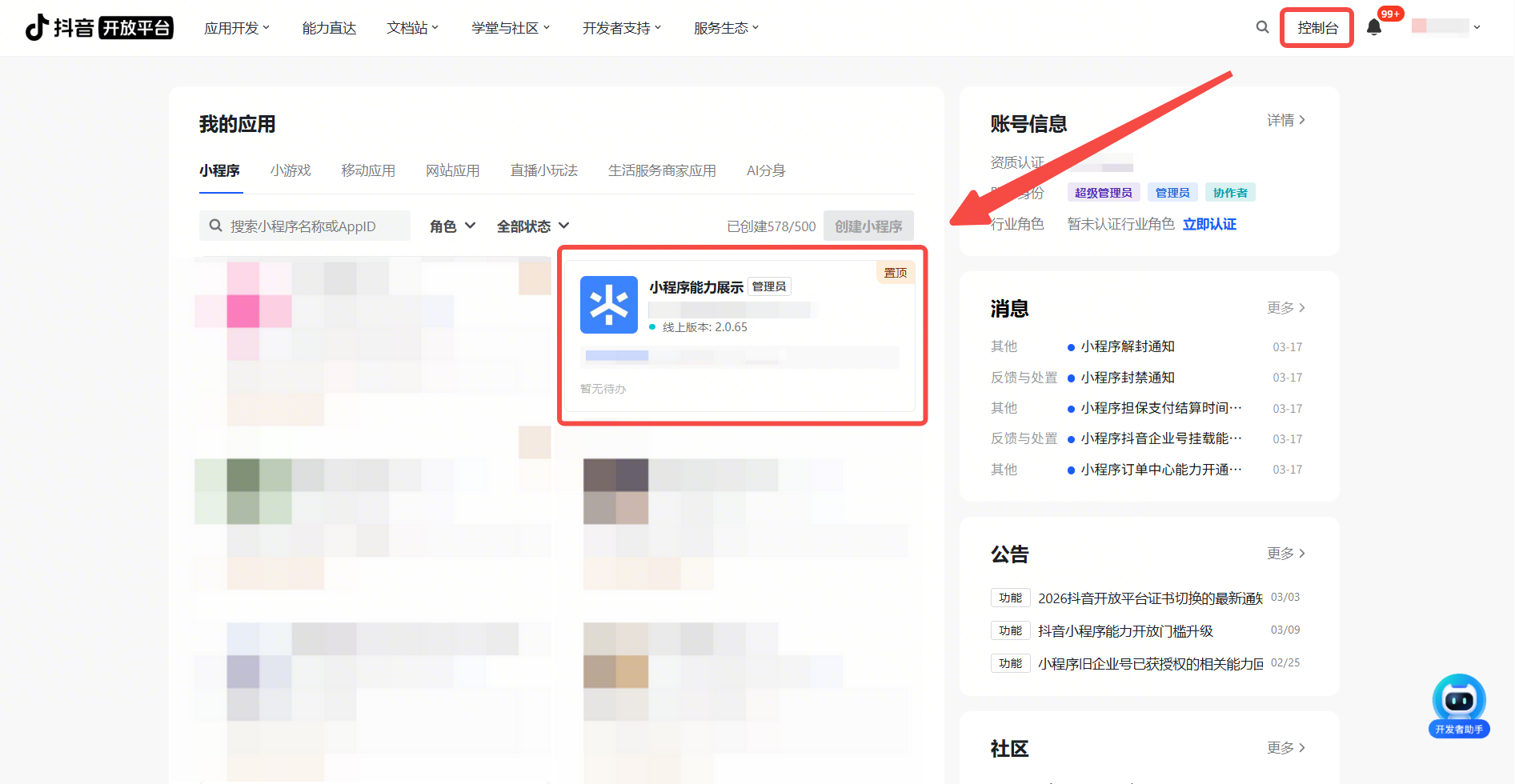
Task: Open the notification bell icon
Action: (1374, 27)
